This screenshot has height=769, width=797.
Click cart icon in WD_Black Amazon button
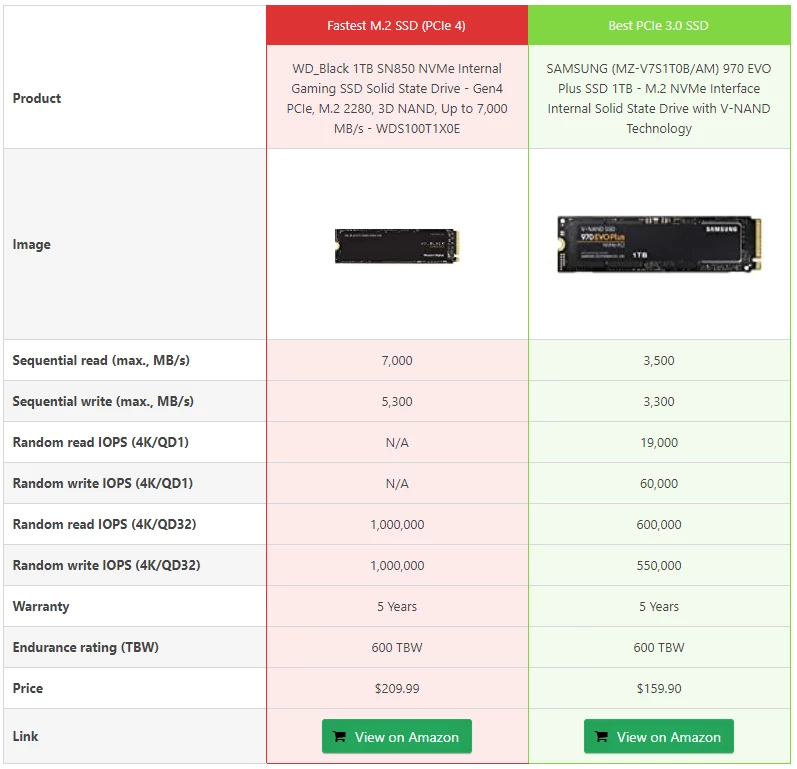(x=339, y=736)
